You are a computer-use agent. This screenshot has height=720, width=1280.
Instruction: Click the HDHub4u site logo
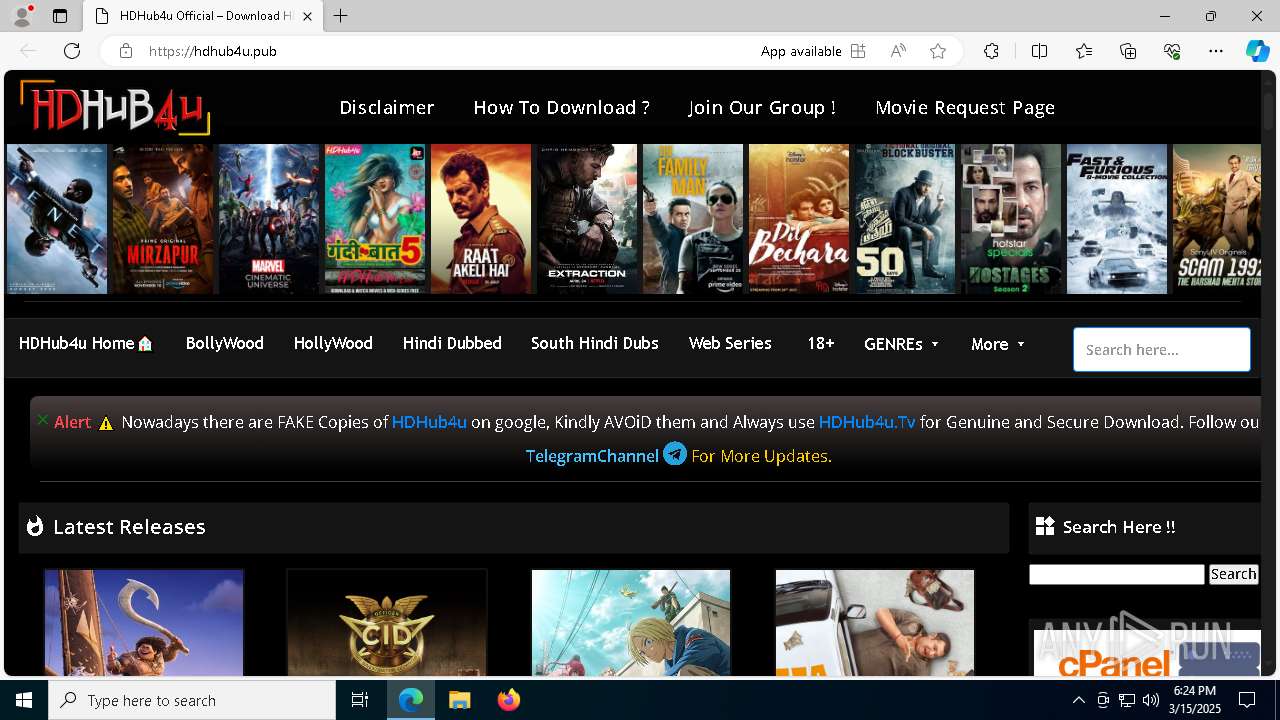pyautogui.click(x=114, y=107)
